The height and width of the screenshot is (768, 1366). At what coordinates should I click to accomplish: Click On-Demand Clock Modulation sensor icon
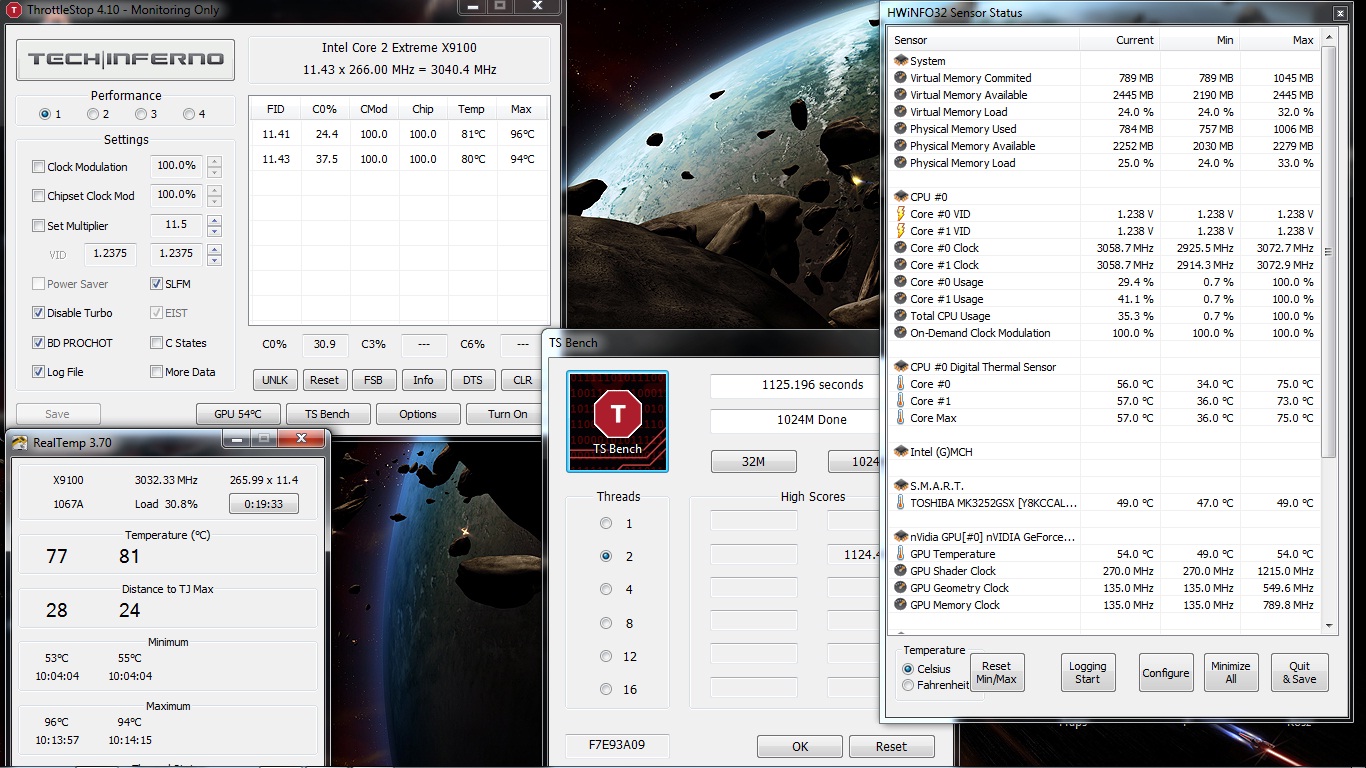[901, 333]
